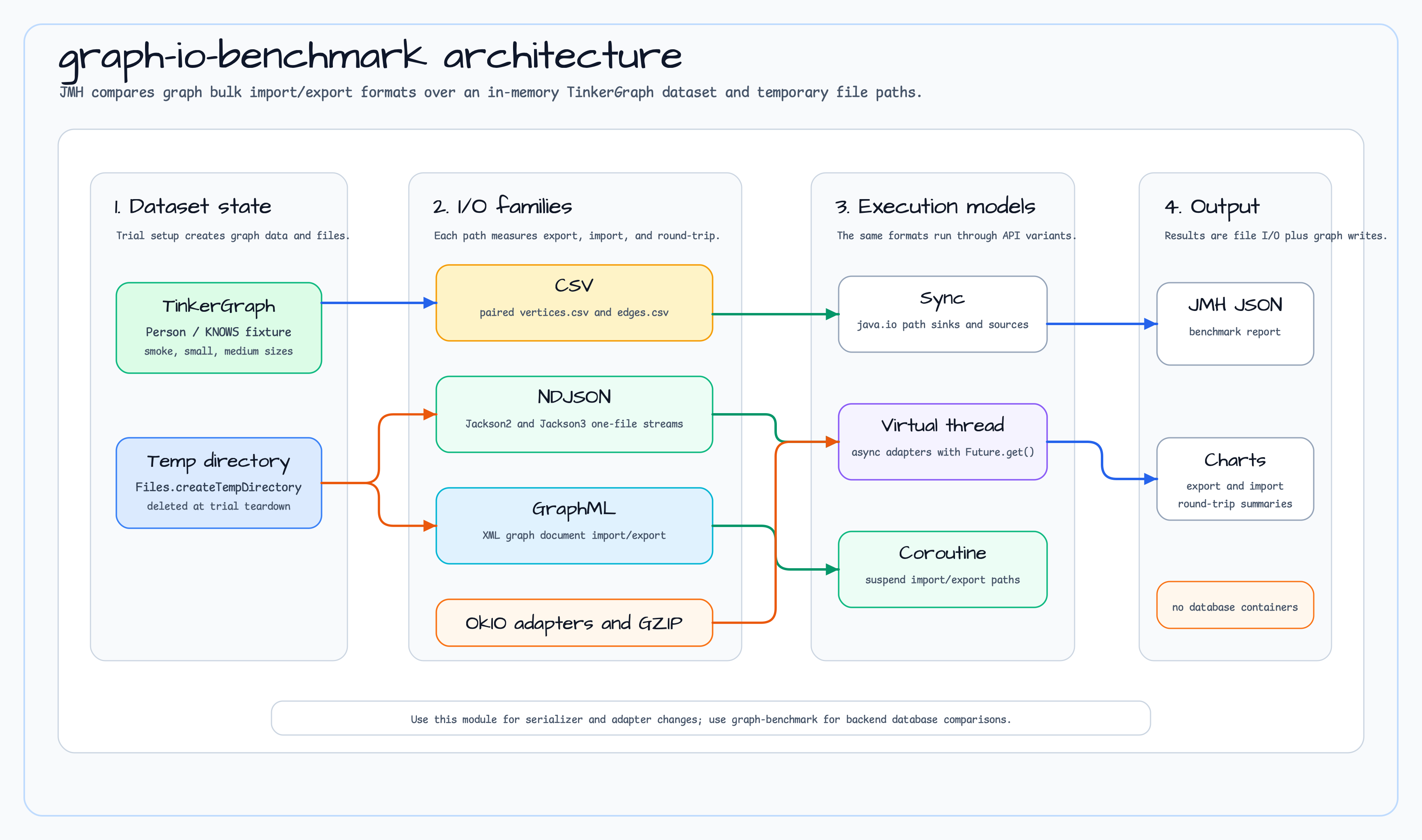Click 'The same formats run through' caption

tap(957, 235)
